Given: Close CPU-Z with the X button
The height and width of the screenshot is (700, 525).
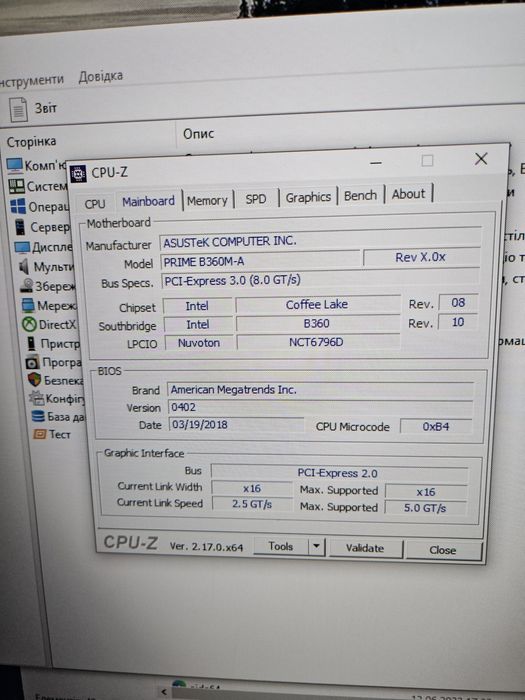Looking at the screenshot, I should pyautogui.click(x=481, y=159).
